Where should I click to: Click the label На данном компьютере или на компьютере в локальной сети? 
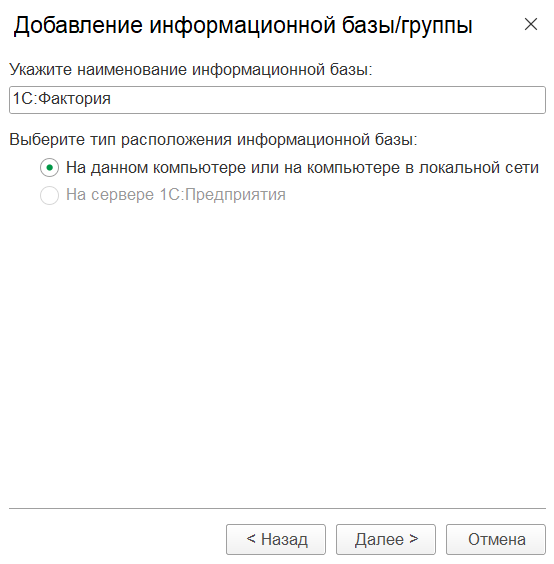pyautogui.click(x=302, y=168)
